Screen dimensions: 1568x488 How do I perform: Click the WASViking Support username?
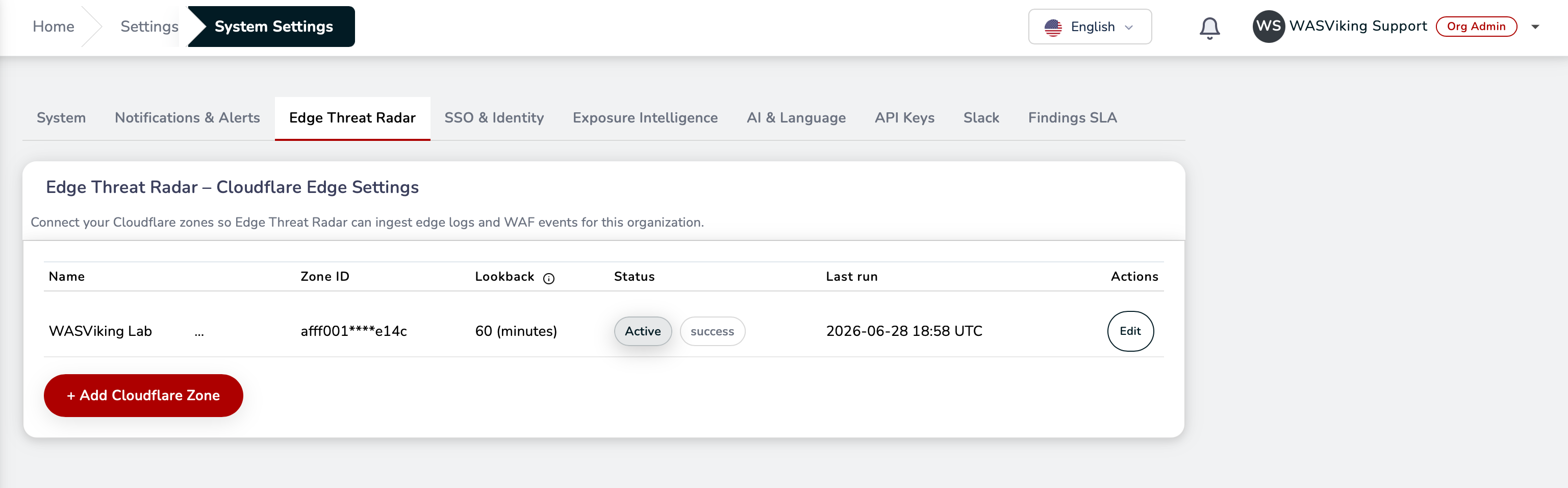click(x=1357, y=26)
